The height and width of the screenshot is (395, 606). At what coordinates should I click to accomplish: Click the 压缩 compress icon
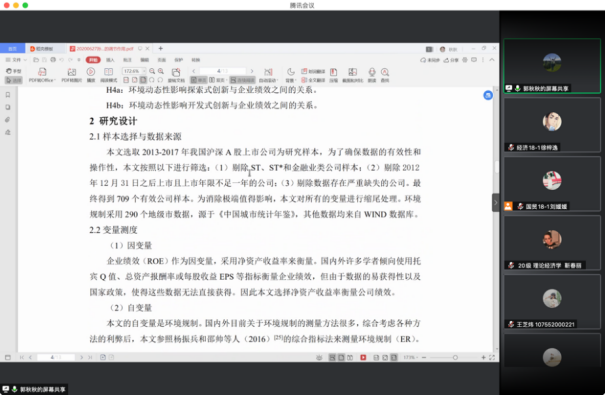click(334, 75)
